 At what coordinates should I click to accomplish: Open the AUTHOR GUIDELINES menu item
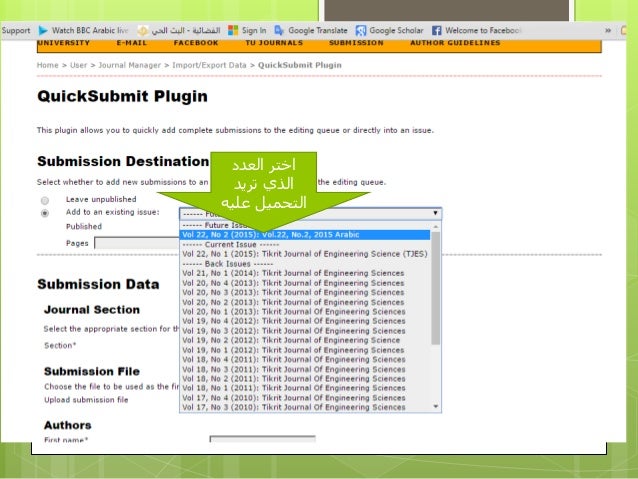(455, 43)
